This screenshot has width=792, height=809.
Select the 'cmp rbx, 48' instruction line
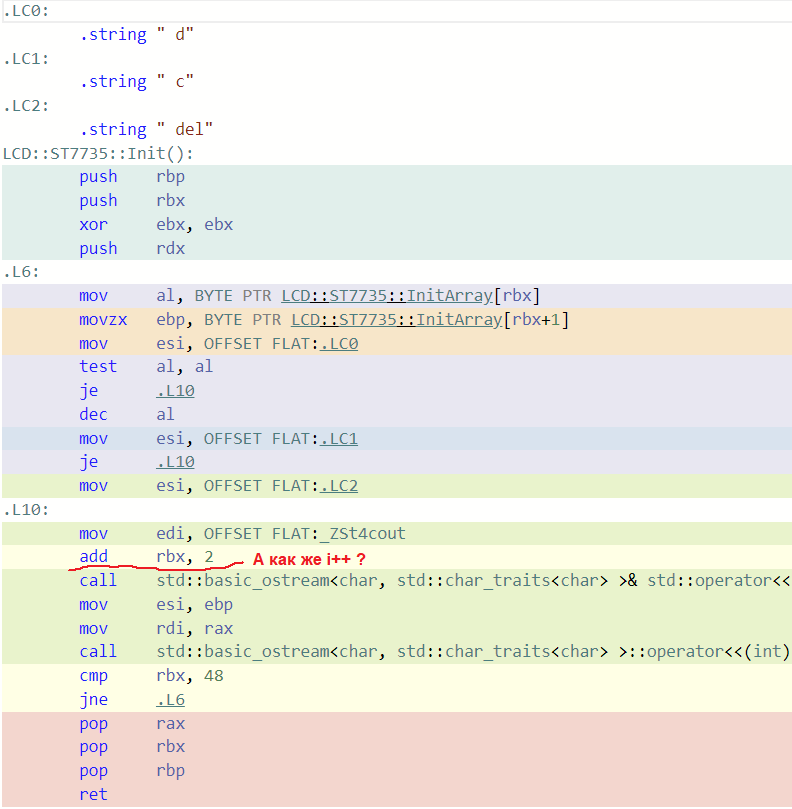pyautogui.click(x=151, y=676)
